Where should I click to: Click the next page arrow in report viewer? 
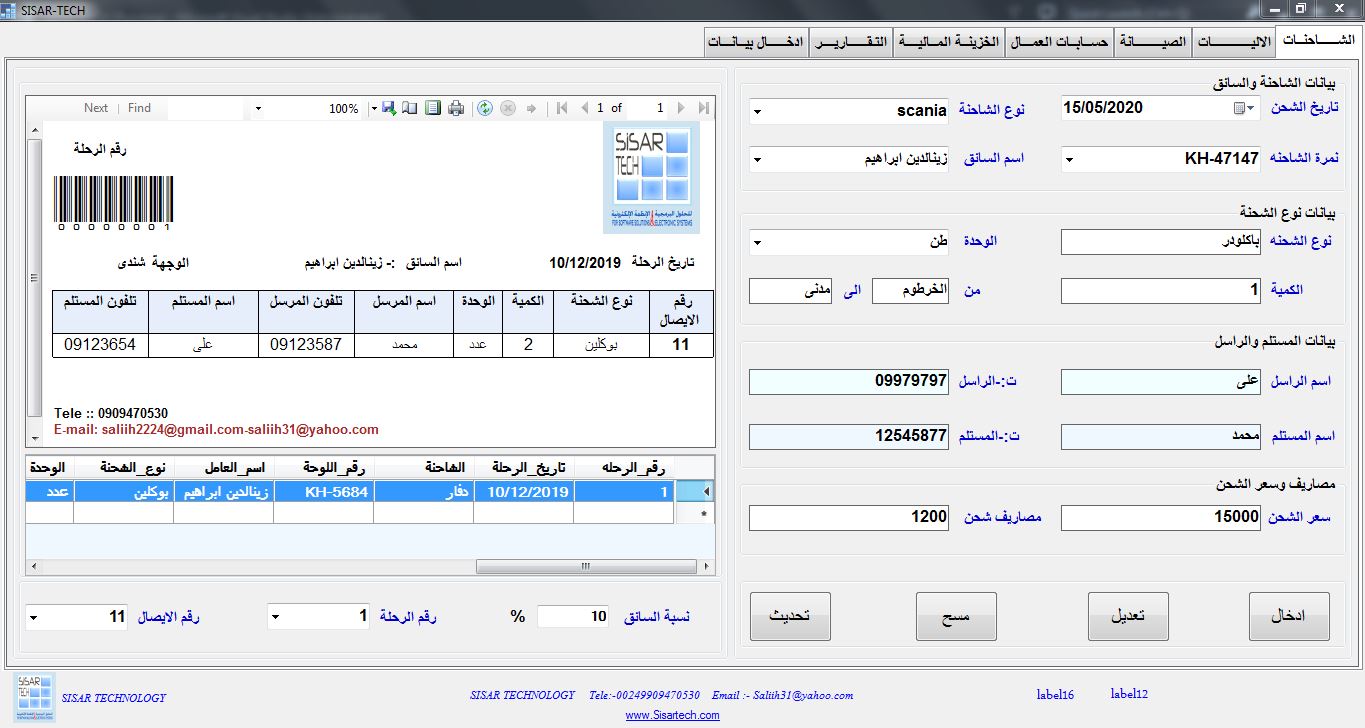coord(682,108)
